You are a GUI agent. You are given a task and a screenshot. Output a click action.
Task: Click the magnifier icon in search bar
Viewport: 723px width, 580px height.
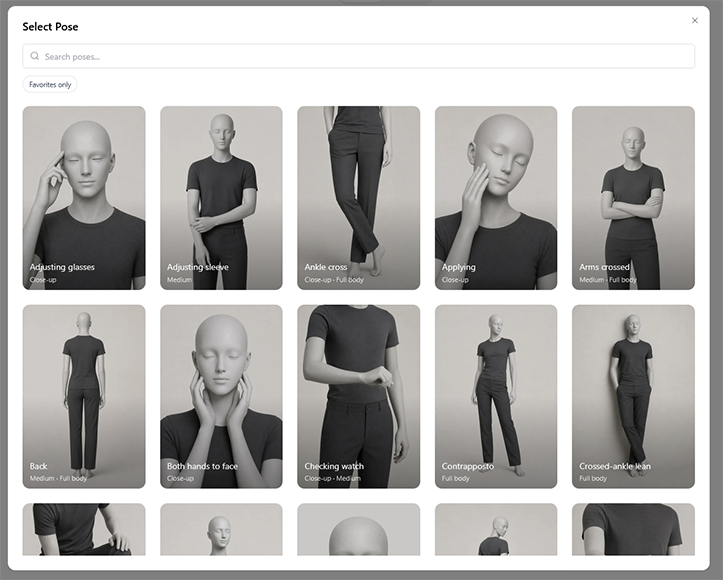[35, 56]
